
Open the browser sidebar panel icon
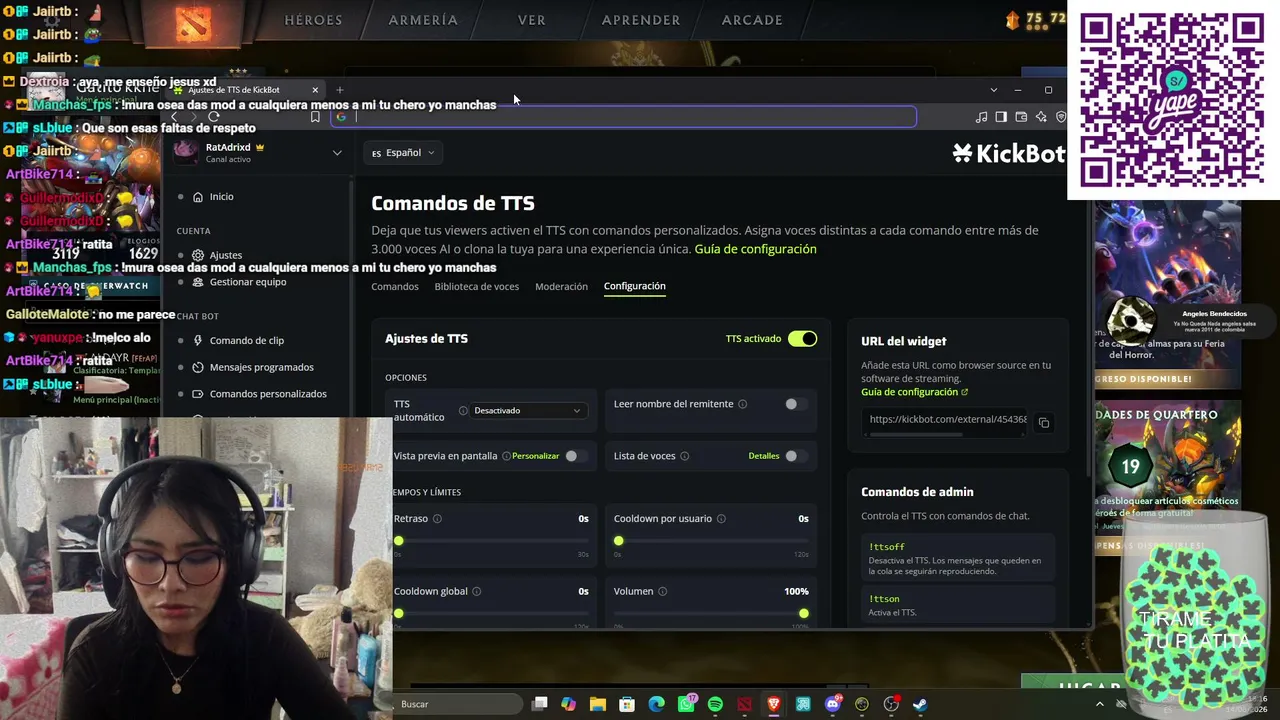point(1001,117)
